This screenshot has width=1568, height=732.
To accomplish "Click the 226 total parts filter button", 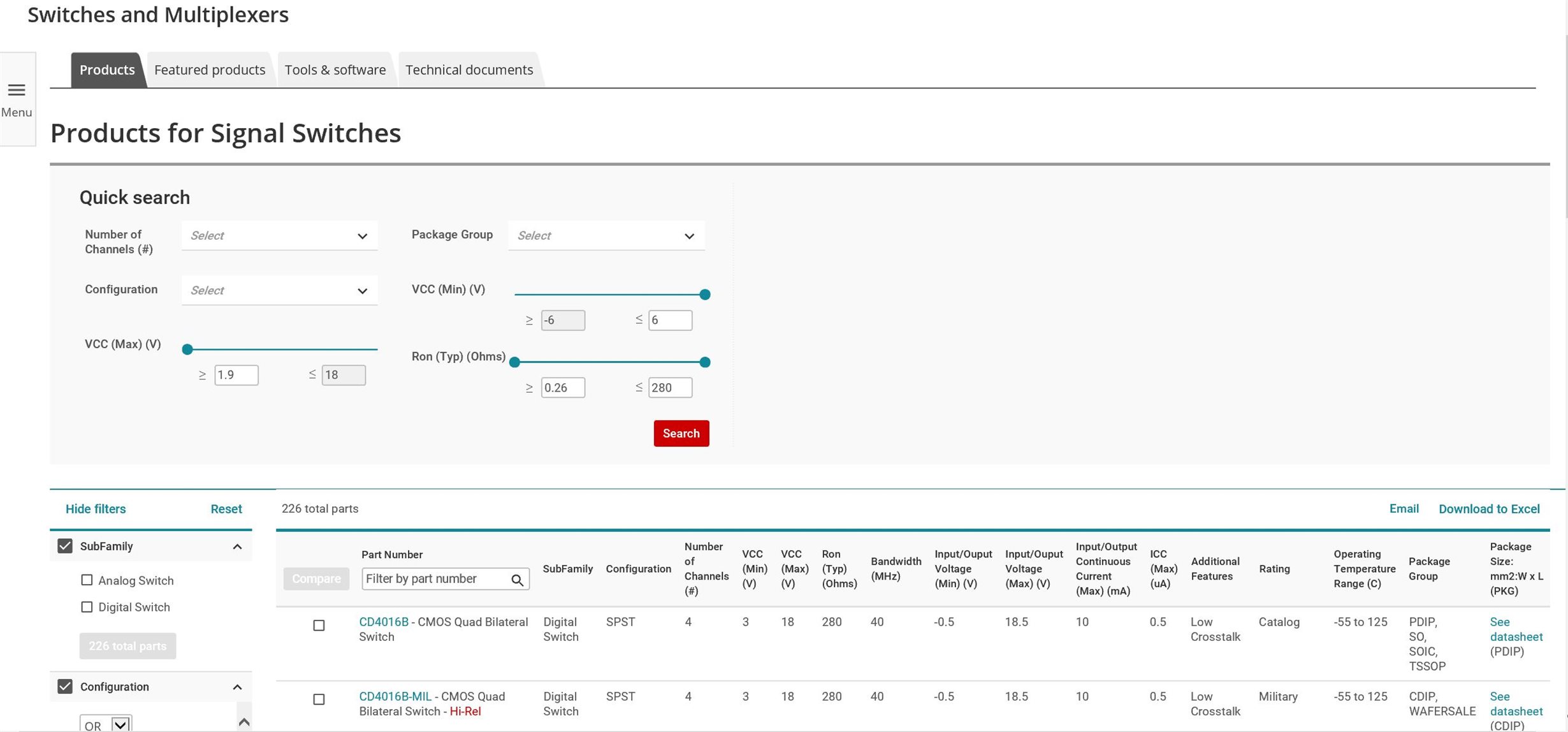I will tap(127, 646).
